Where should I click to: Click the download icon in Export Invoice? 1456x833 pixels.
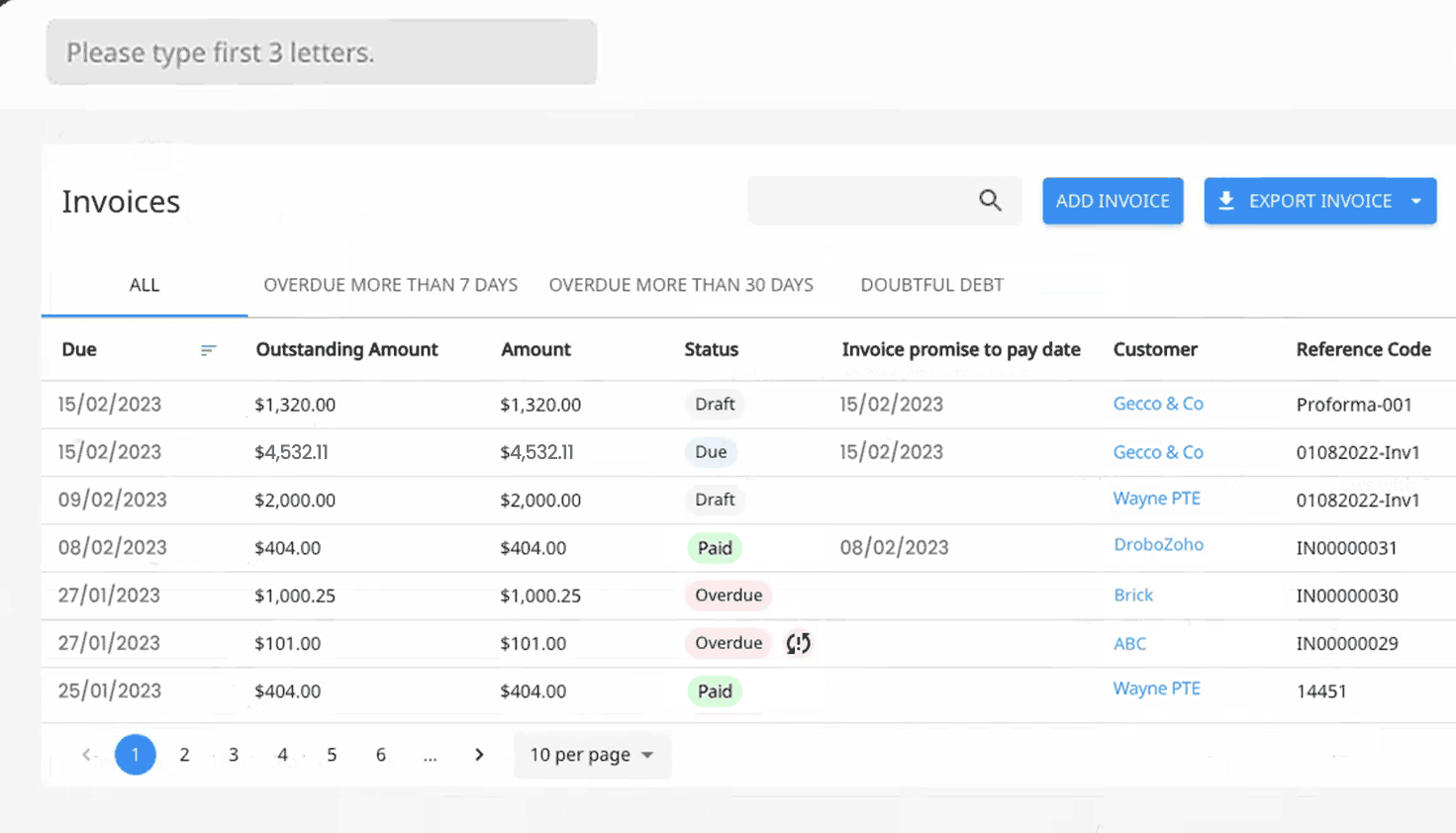coord(1225,201)
